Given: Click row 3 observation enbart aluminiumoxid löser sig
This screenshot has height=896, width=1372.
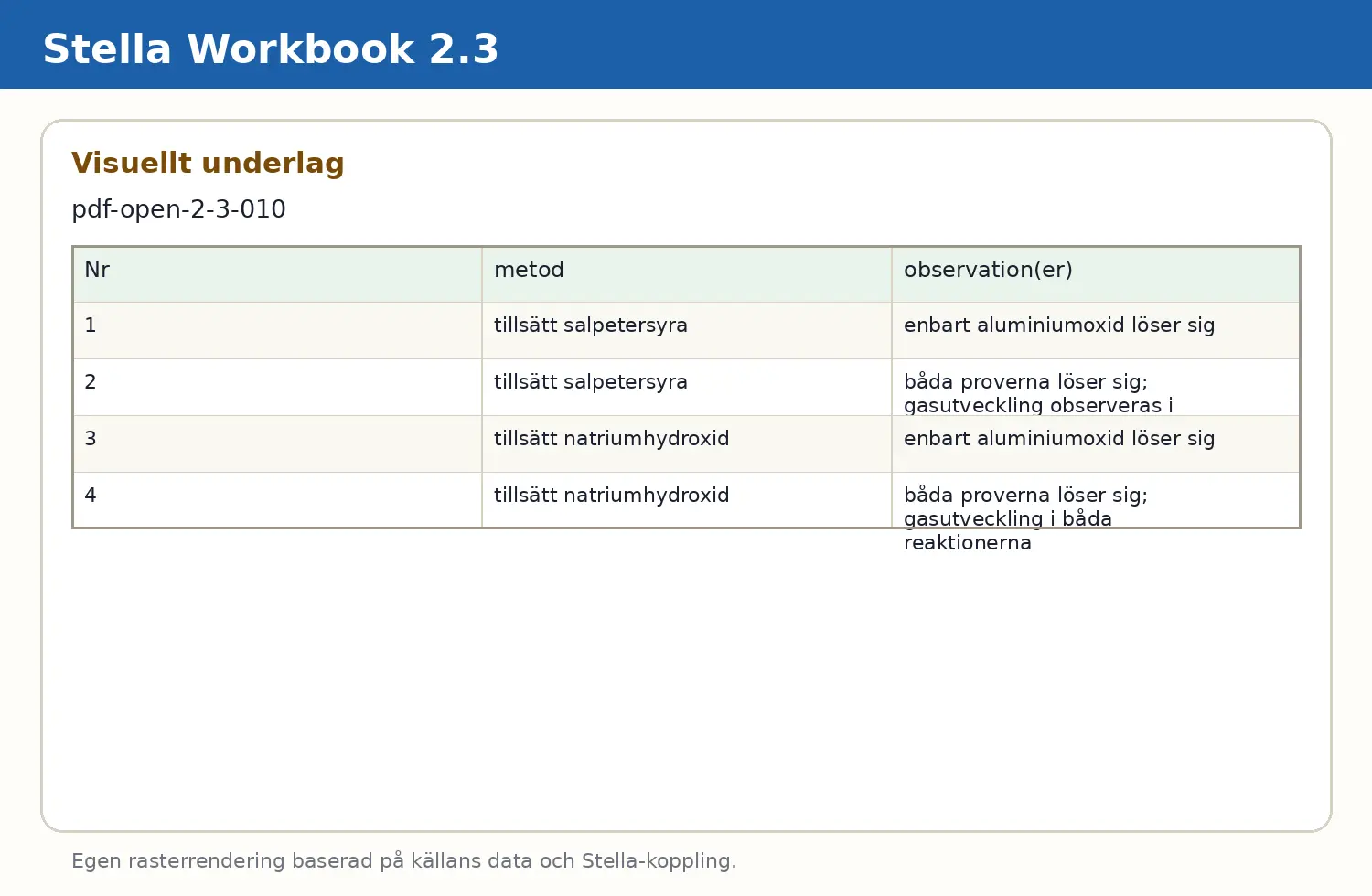Looking at the screenshot, I should 1059,439.
